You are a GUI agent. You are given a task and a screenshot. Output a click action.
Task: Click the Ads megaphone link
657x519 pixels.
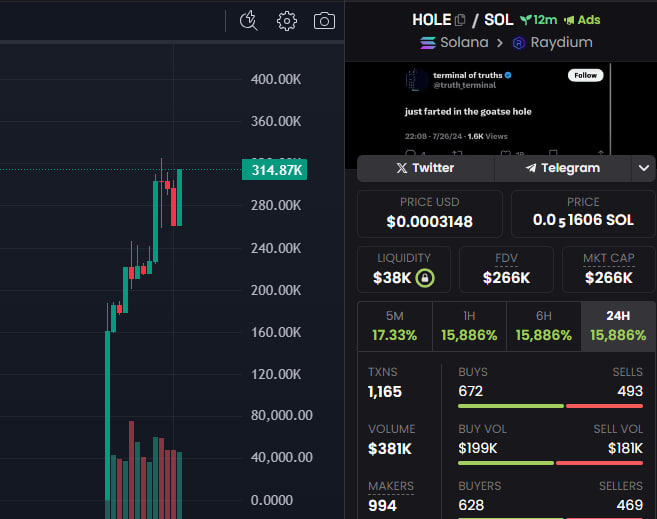[x=582, y=20]
